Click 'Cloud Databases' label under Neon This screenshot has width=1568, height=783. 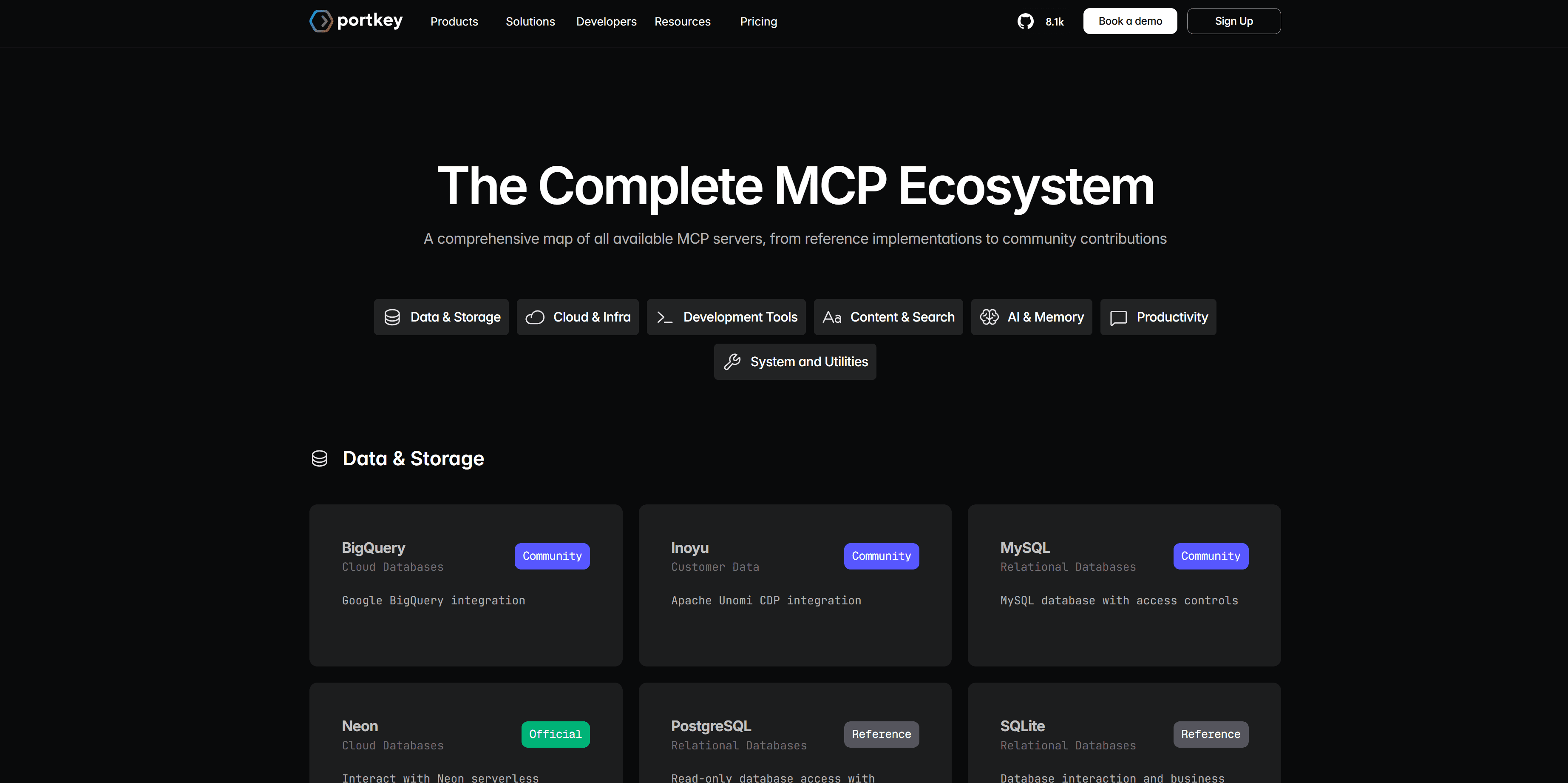(x=393, y=745)
